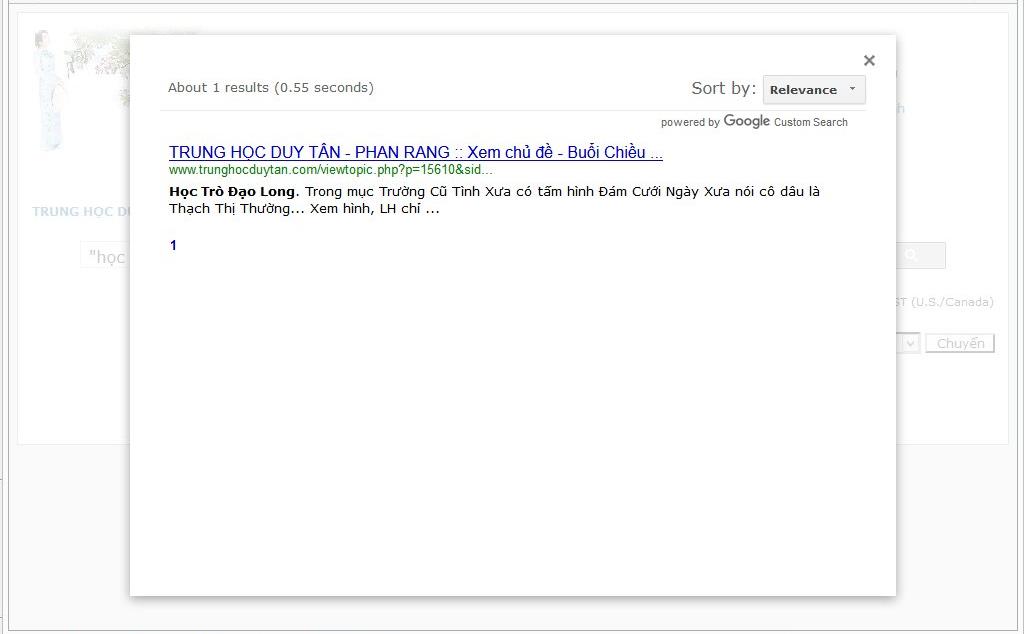Open the dimmed dropdown beside Chuyển

tap(908, 343)
